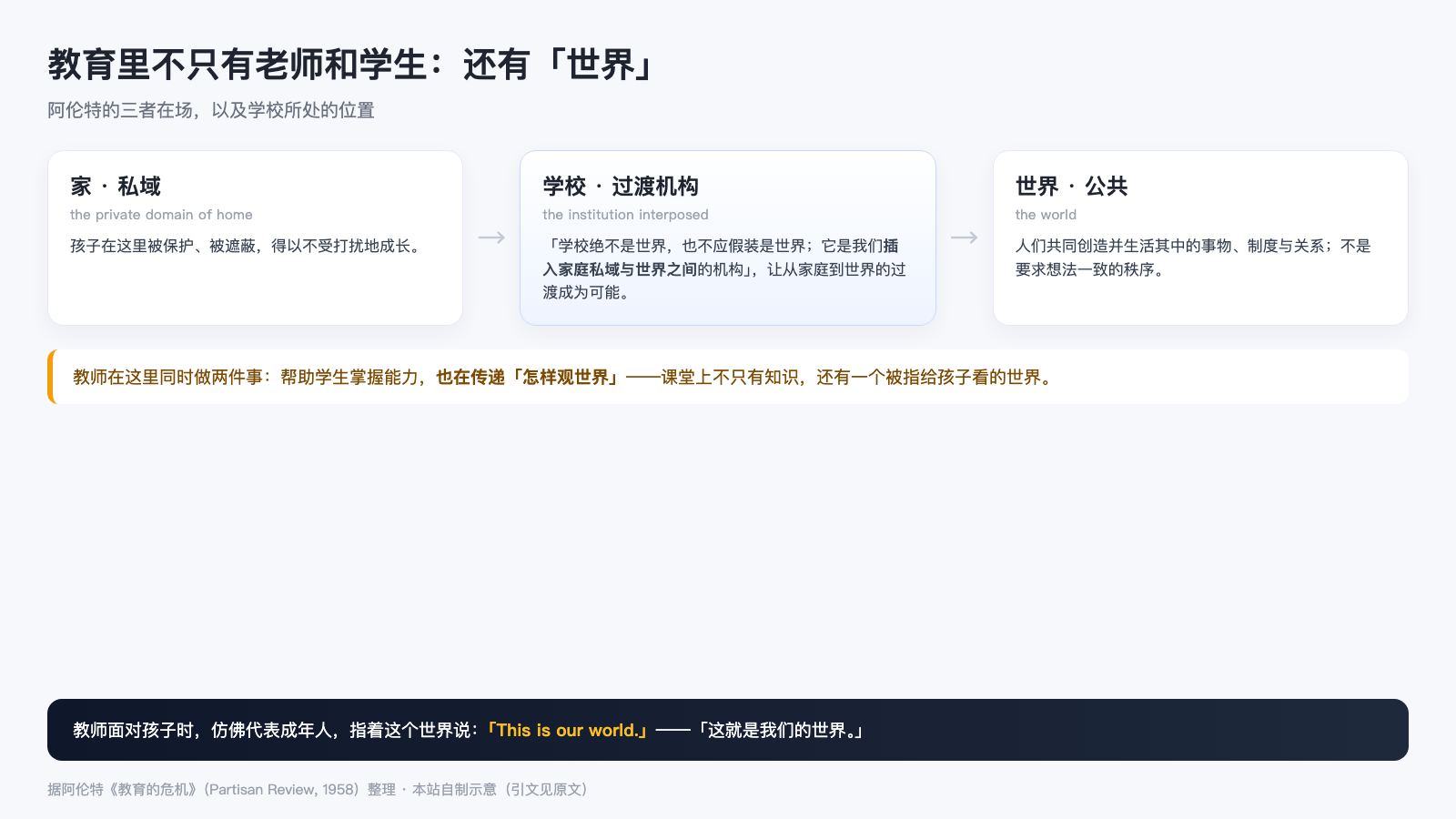Click the text "the private domain of home"
Image resolution: width=1456 pixels, height=819 pixels.
[x=161, y=215]
